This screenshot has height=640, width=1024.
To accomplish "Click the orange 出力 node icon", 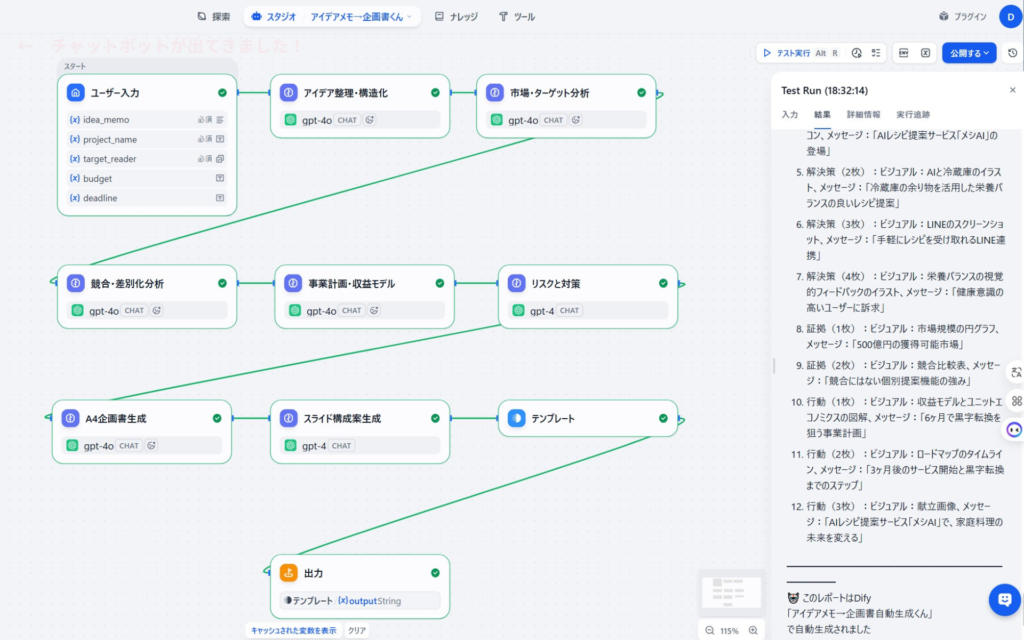I will 289,573.
